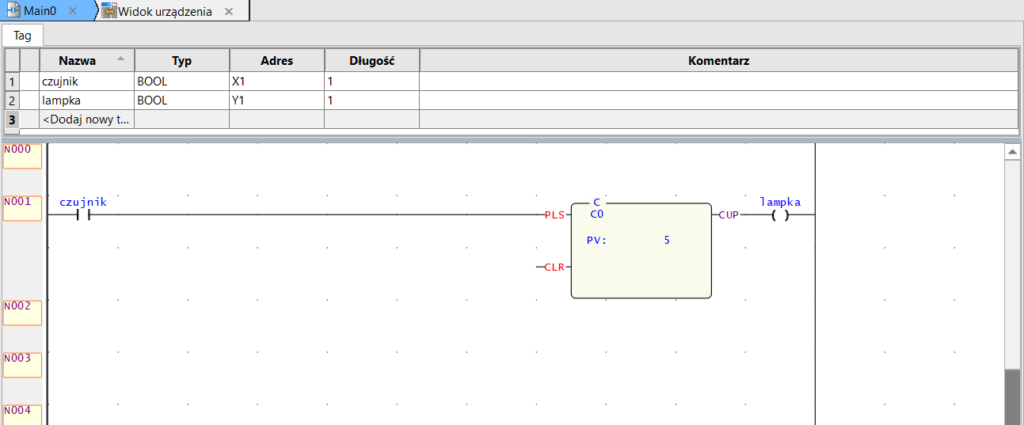Click the Adres column header
The height and width of the screenshot is (425, 1024).
click(277, 61)
